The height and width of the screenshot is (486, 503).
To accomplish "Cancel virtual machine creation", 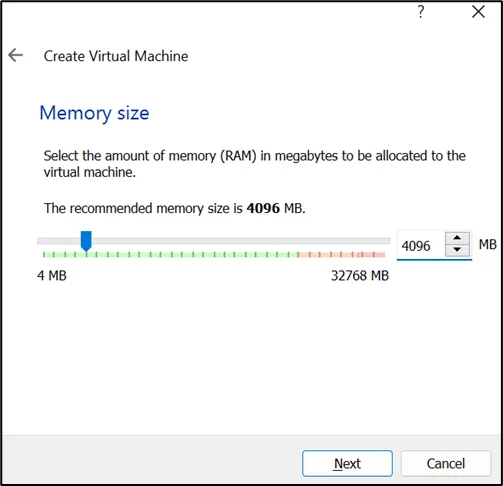I will tap(446, 463).
